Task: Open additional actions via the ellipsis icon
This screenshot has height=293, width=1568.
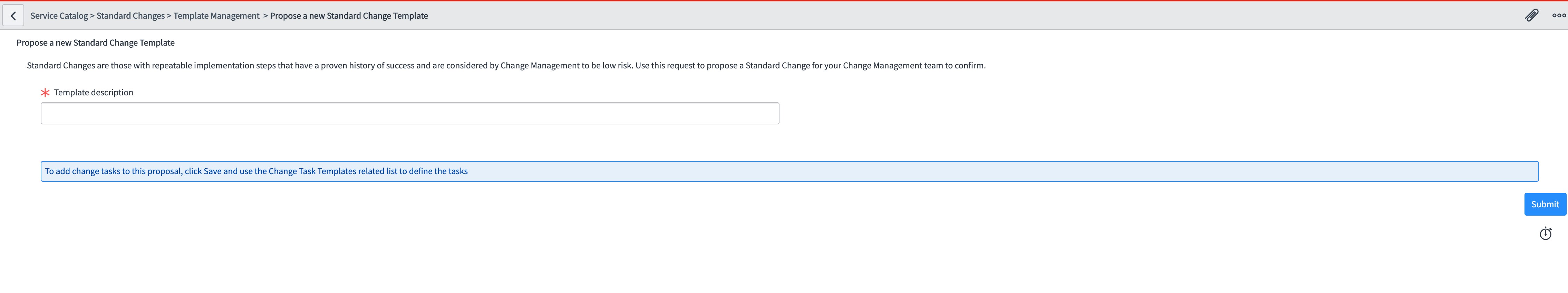Action: pyautogui.click(x=1560, y=15)
